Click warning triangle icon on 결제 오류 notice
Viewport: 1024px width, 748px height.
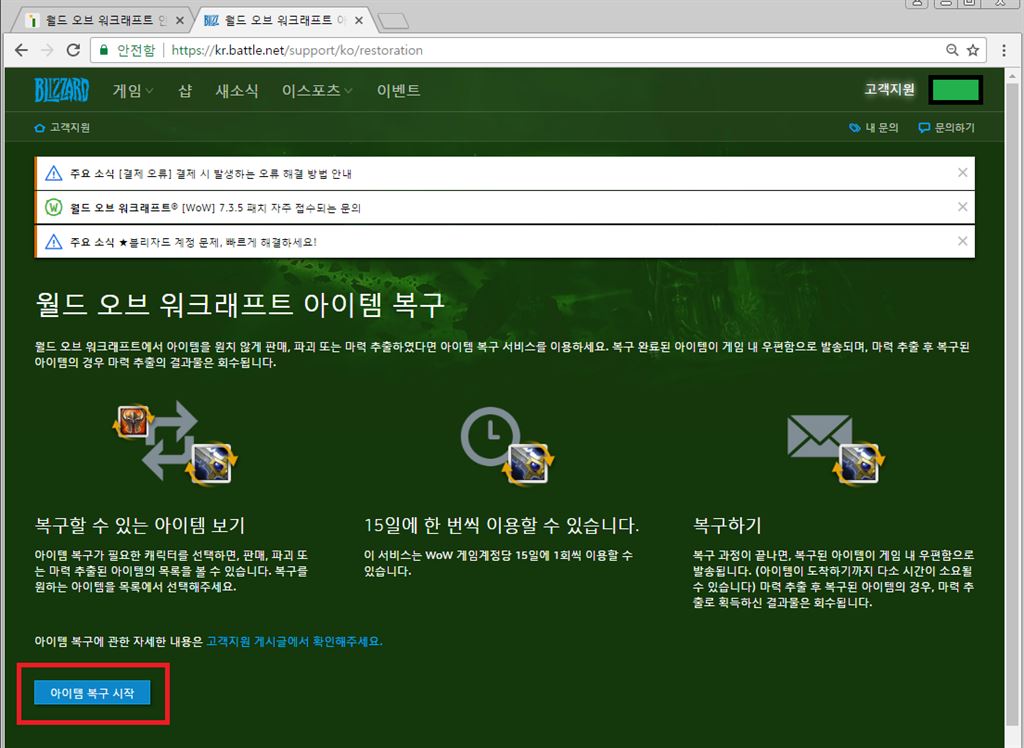pos(54,174)
